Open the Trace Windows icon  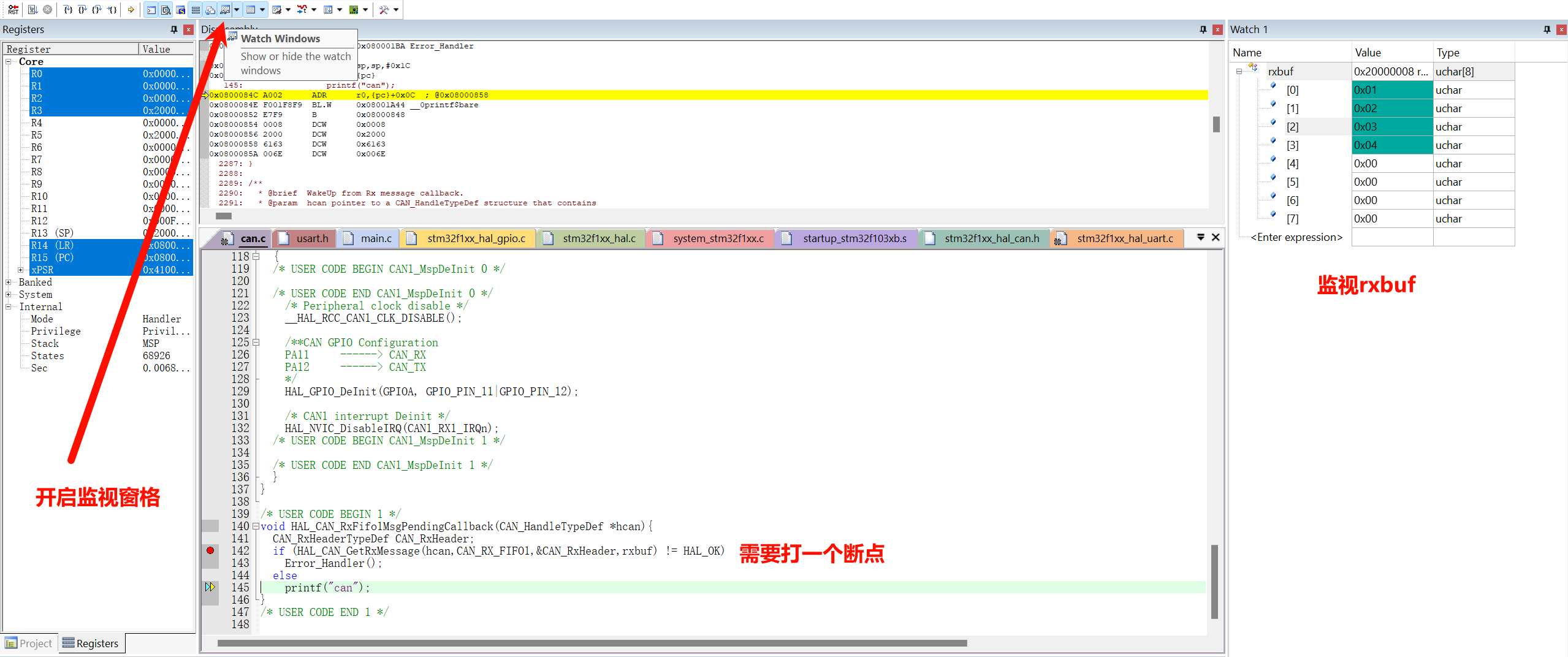(328, 10)
